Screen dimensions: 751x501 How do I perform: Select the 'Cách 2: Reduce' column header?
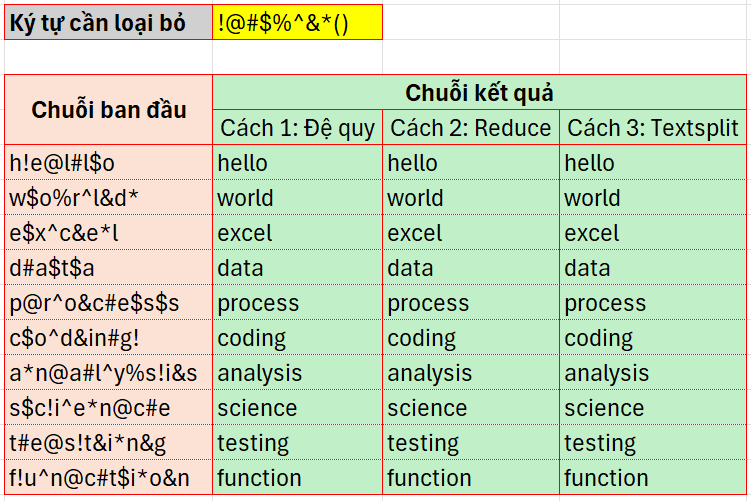point(470,128)
